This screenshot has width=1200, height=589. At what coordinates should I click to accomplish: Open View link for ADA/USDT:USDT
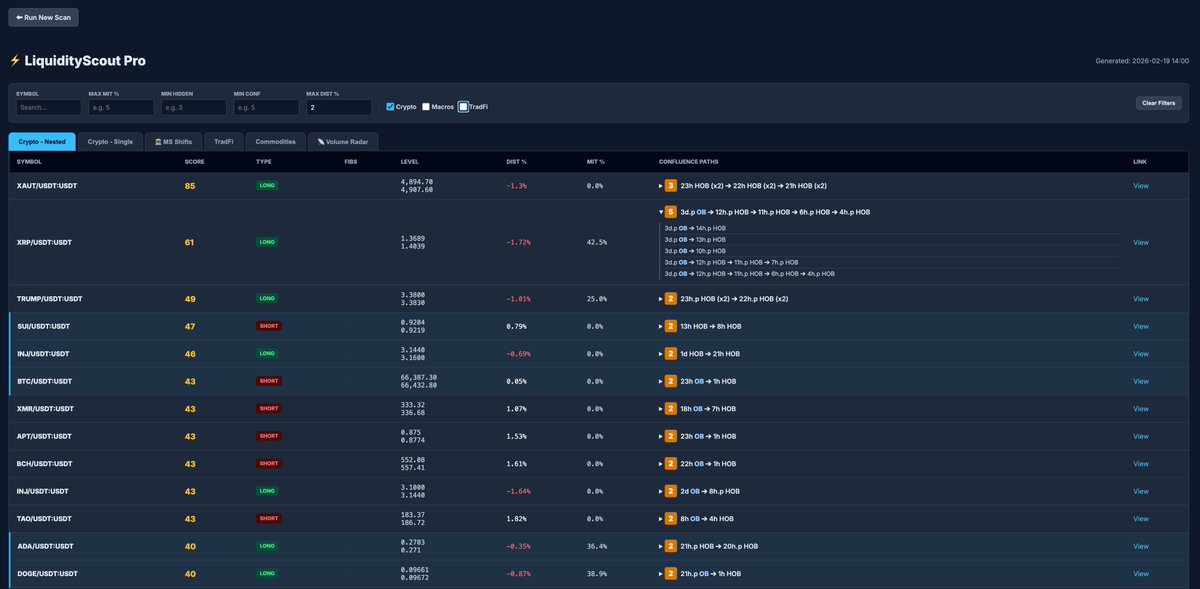(1141, 546)
